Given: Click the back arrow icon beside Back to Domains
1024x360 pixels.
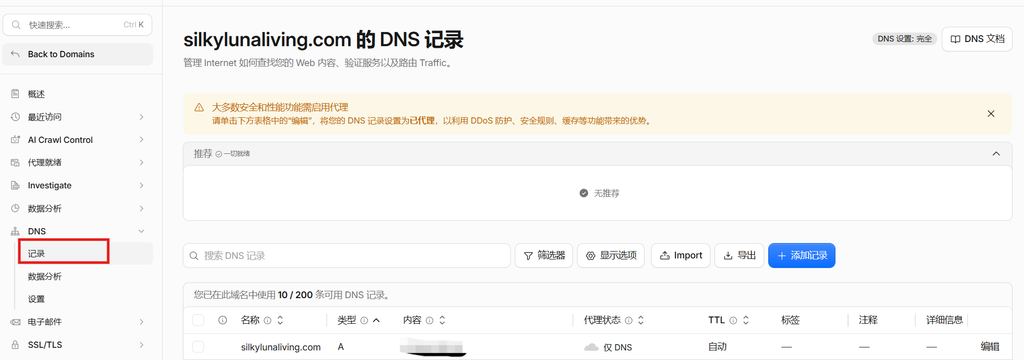Looking at the screenshot, I should pyautogui.click(x=15, y=54).
